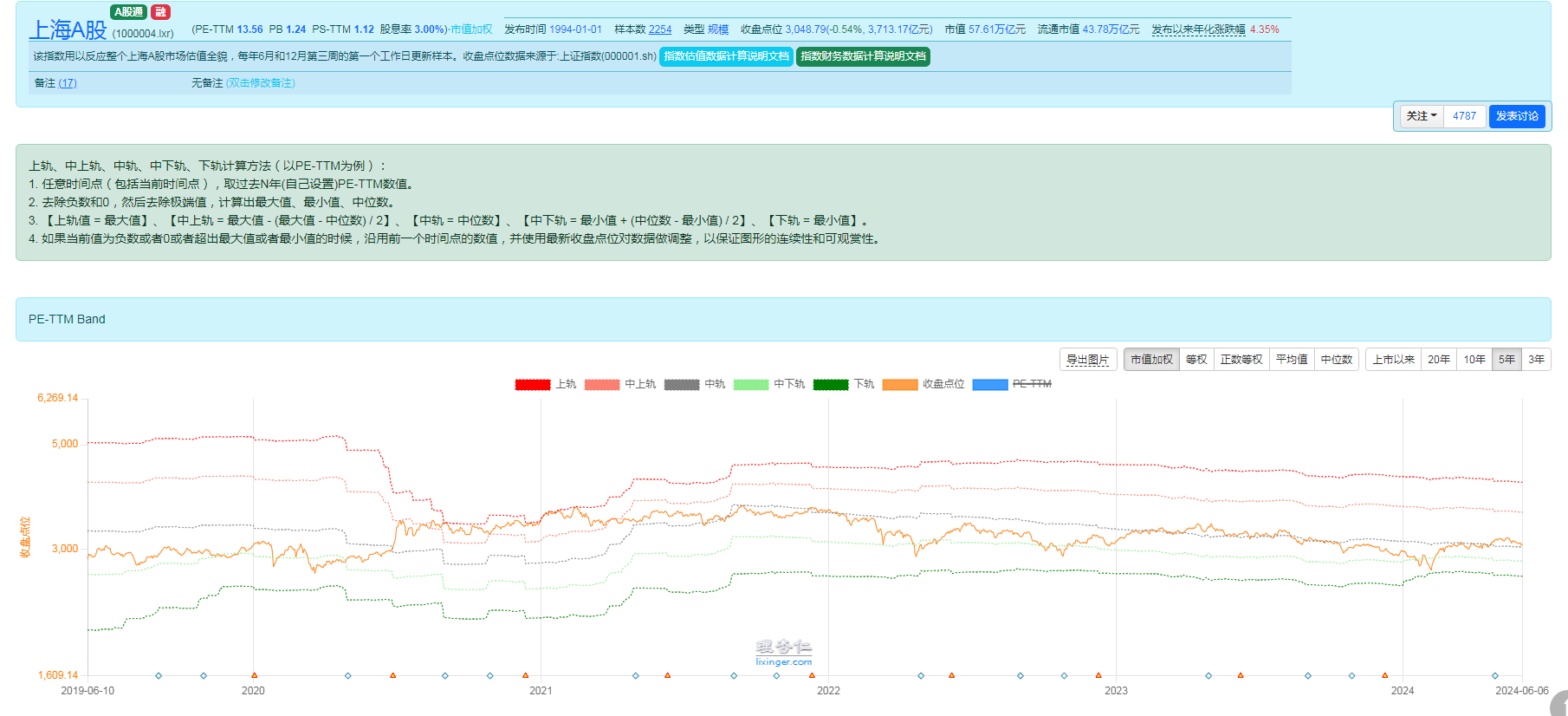This screenshot has width=1568, height=716.
Task: Open 指数财务数据计算说明文档
Action: coord(863,56)
